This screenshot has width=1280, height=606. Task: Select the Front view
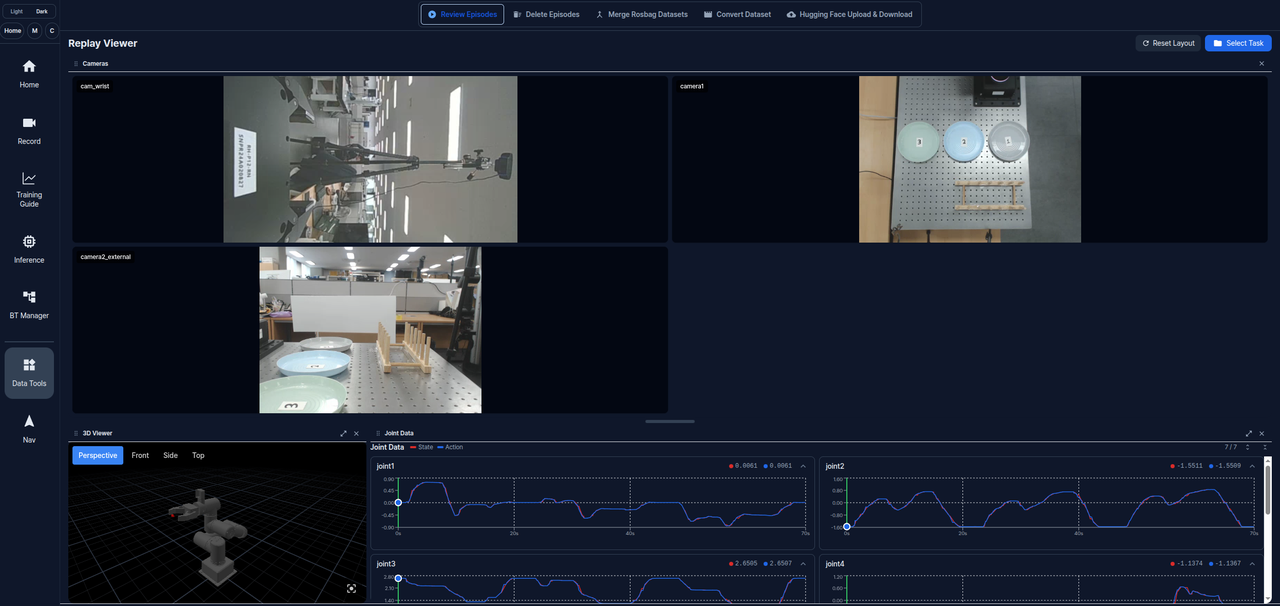pos(140,455)
